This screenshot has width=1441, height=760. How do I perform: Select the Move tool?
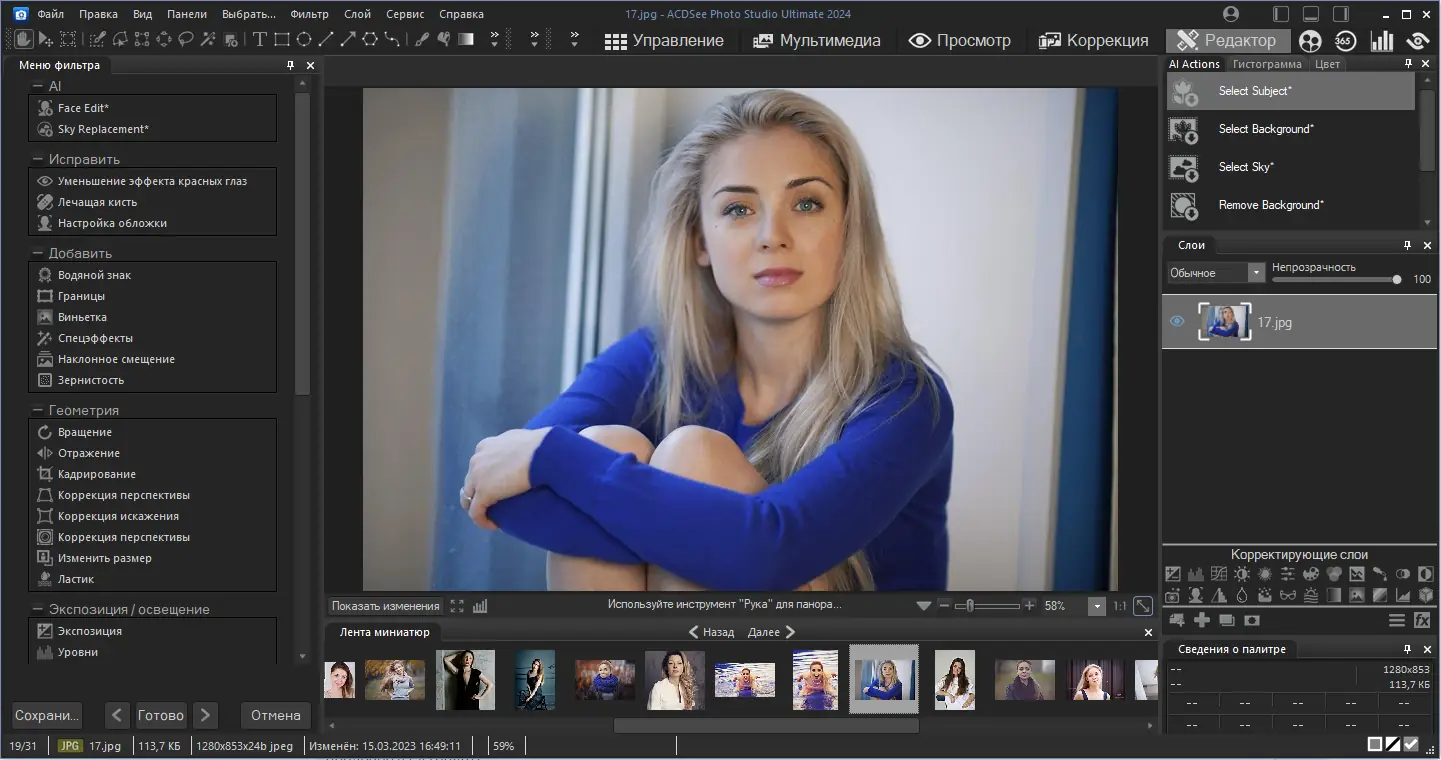tap(46, 39)
